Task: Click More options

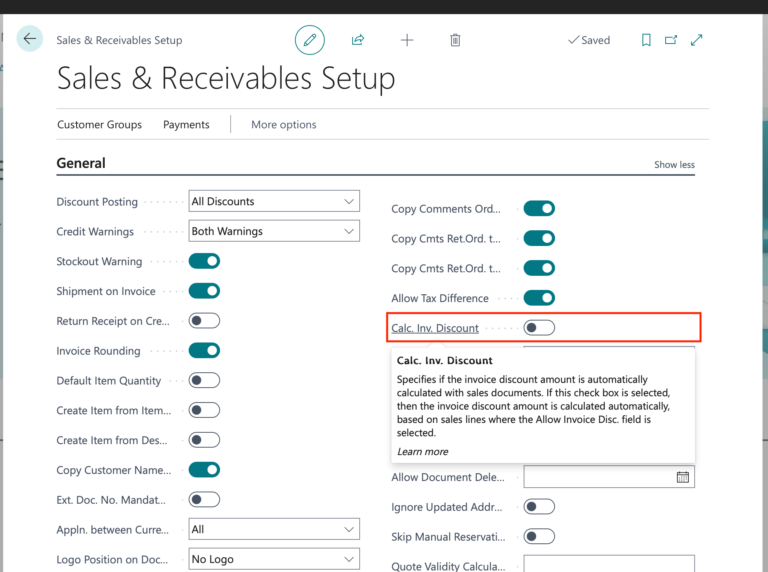Action: 284,125
